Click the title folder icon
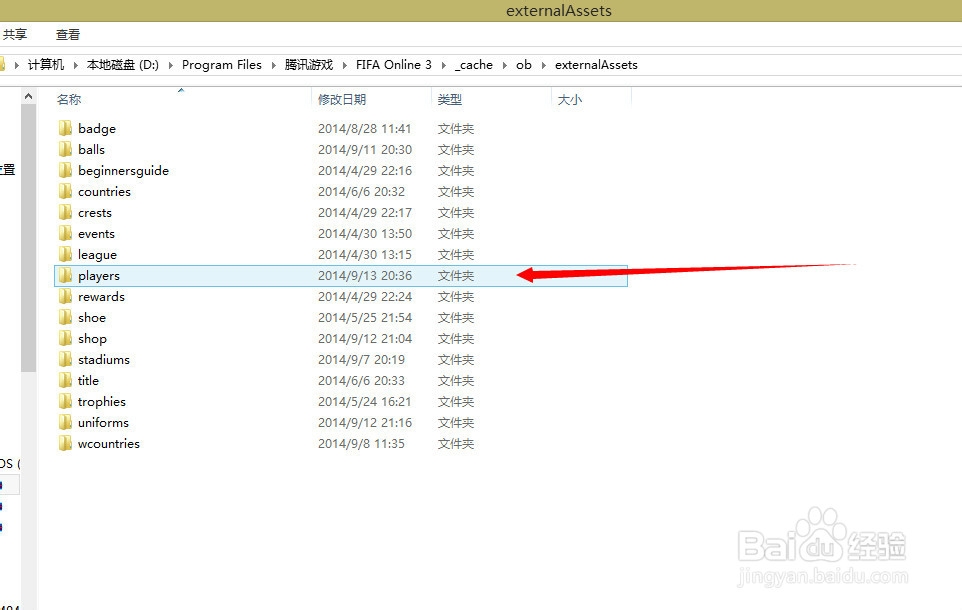 pyautogui.click(x=65, y=380)
